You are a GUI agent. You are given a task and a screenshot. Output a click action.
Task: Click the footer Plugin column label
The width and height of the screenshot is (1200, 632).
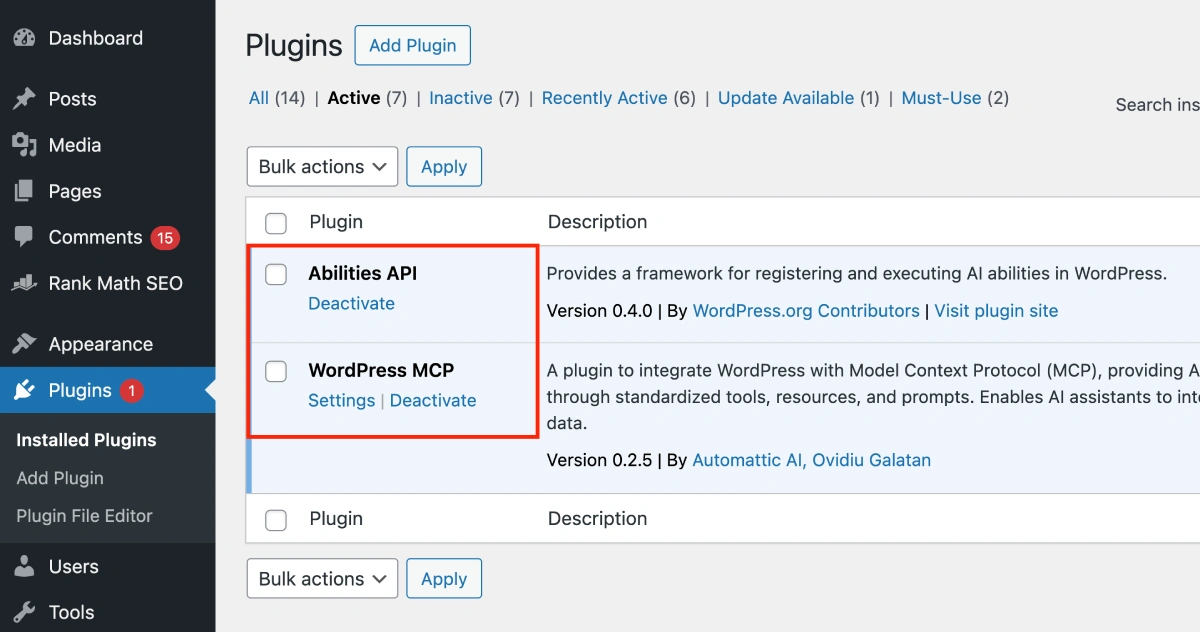[x=336, y=519]
